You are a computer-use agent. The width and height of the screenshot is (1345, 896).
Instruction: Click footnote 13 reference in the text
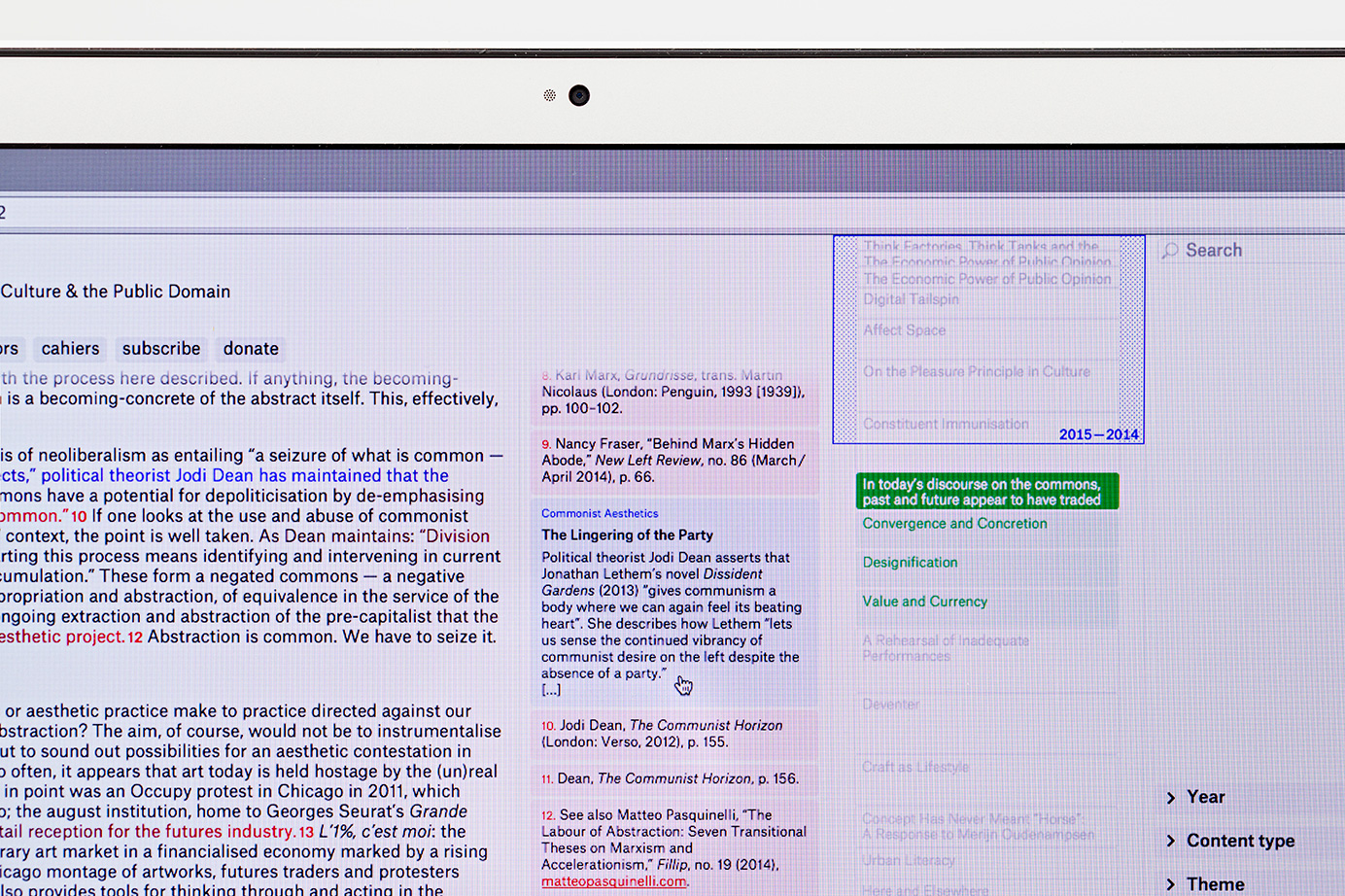306,832
